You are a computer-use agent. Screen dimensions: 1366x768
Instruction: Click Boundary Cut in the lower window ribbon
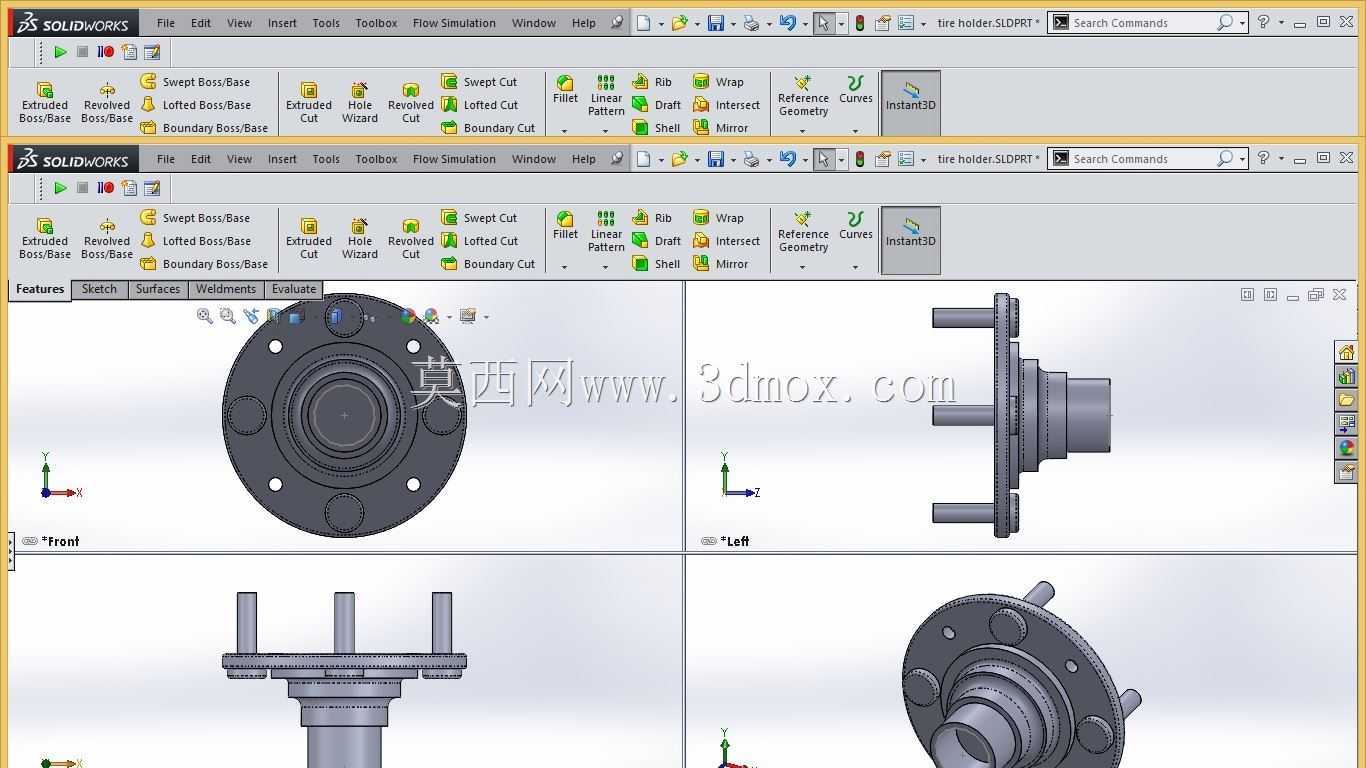[x=488, y=264]
